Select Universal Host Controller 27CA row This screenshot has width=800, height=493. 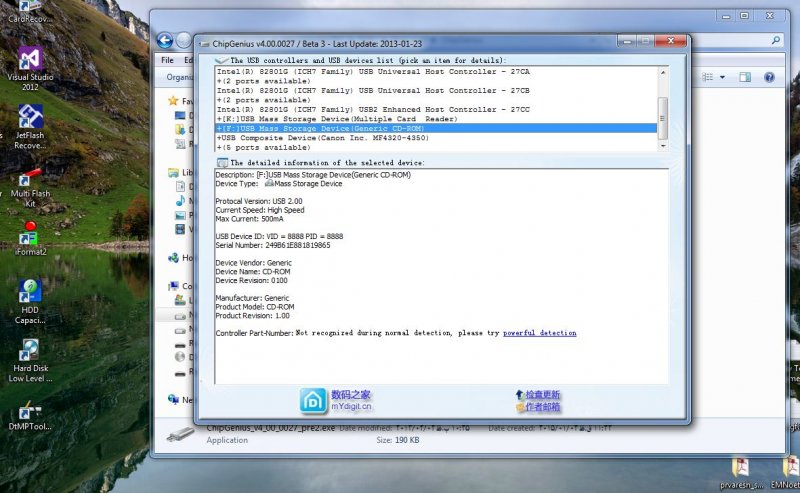click(x=436, y=71)
